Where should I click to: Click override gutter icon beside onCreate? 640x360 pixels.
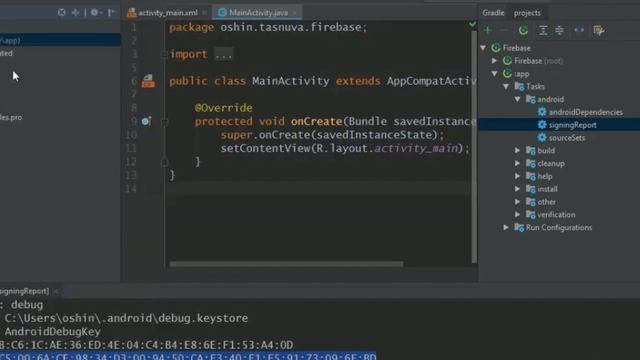pyautogui.click(x=146, y=121)
